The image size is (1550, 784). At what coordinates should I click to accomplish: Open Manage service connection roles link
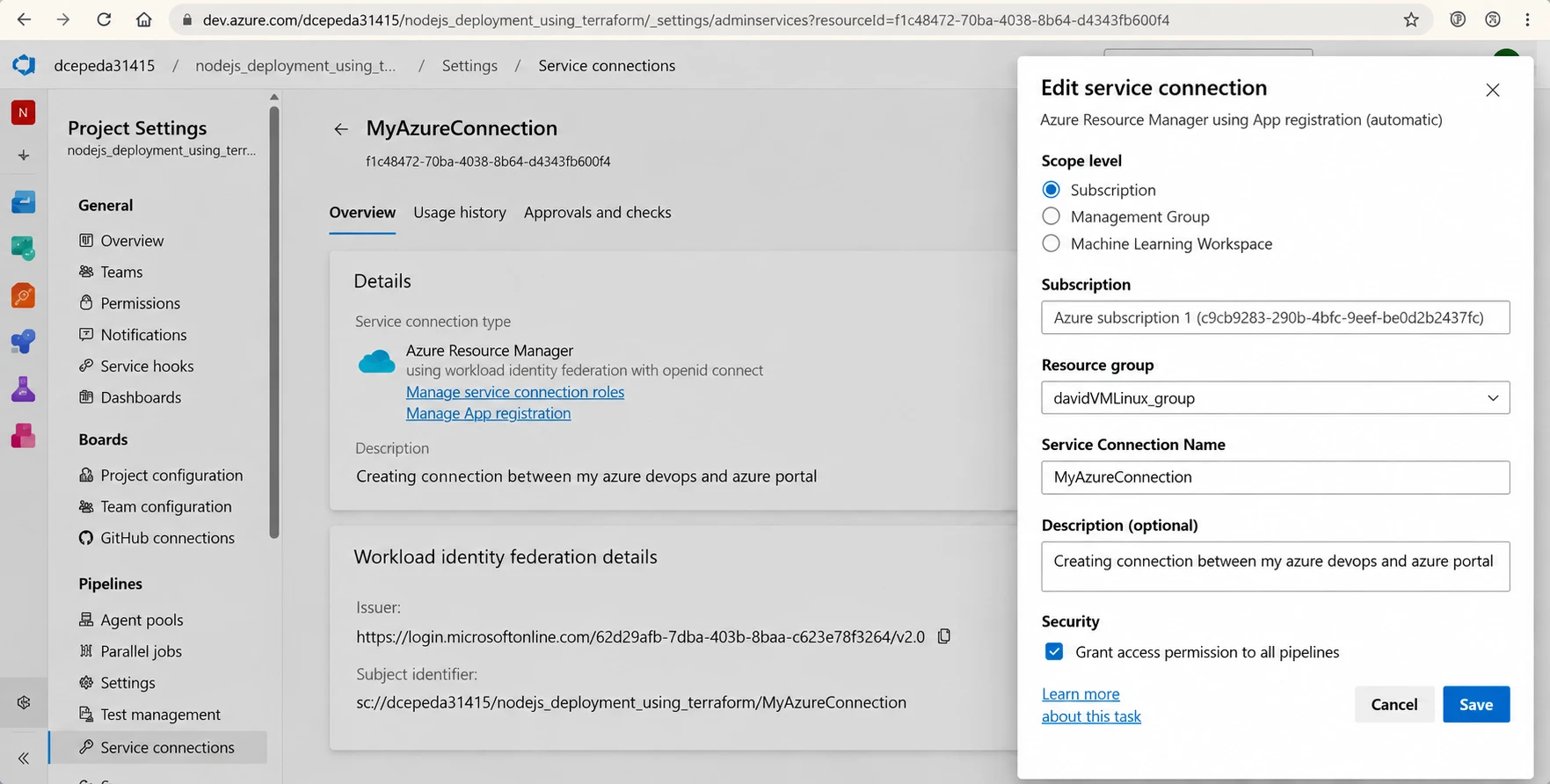click(515, 392)
